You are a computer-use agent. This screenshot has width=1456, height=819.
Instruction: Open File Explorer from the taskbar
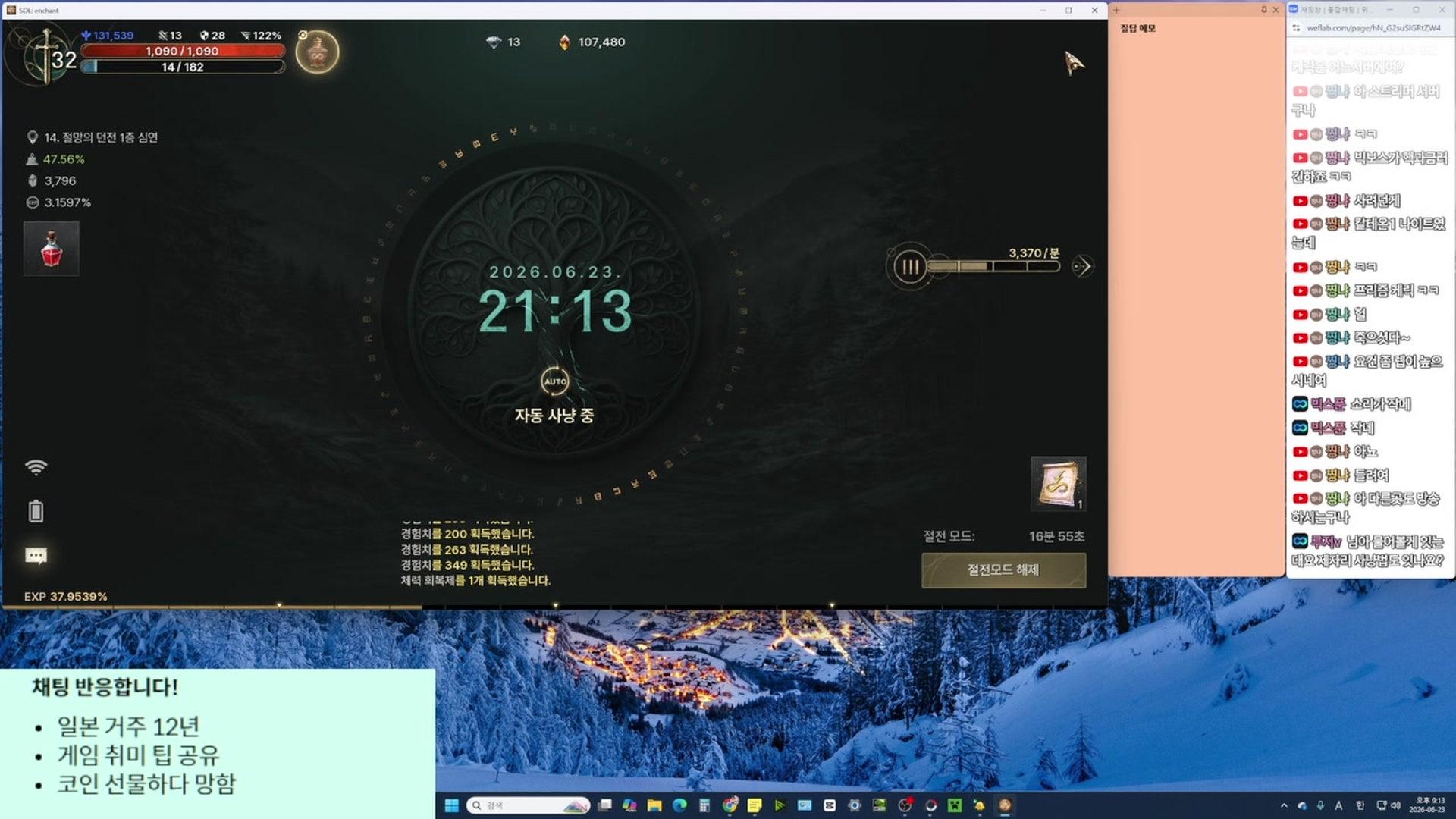(x=654, y=805)
